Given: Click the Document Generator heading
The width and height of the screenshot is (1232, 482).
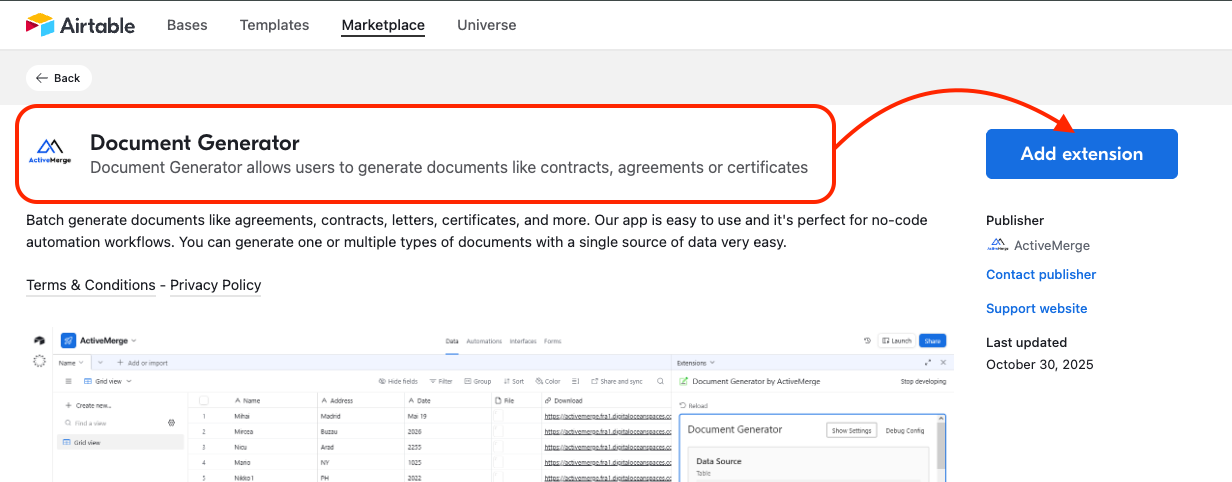Looking at the screenshot, I should [195, 142].
